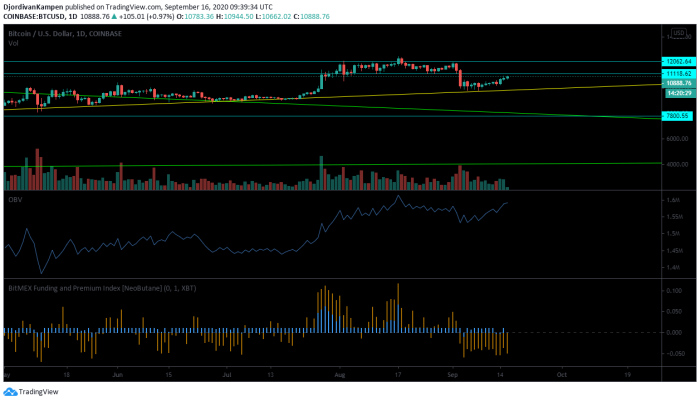Click the low price value 10662.02
The image size is (700, 402).
point(276,17)
